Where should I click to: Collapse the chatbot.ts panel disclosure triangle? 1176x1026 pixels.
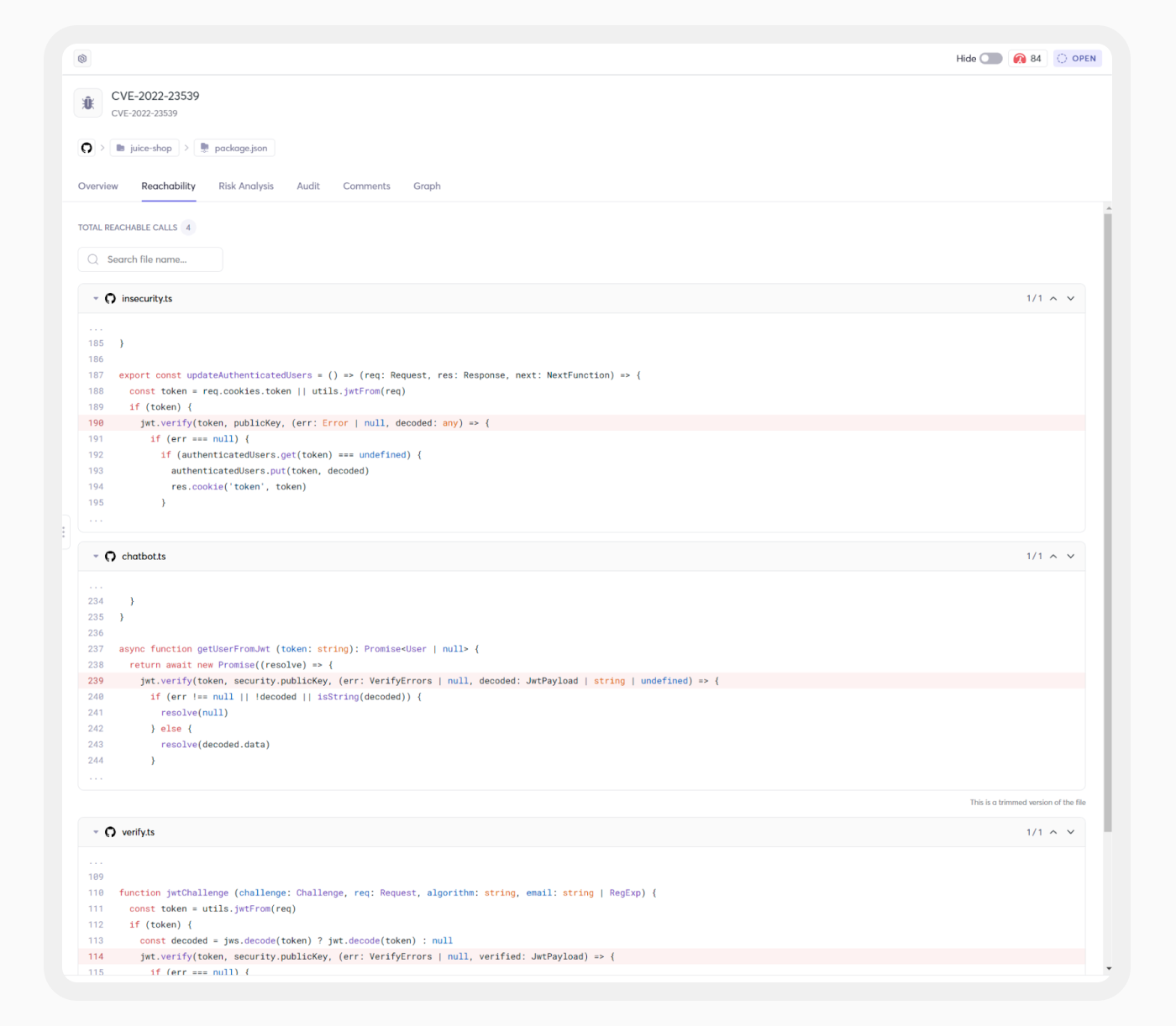point(95,556)
